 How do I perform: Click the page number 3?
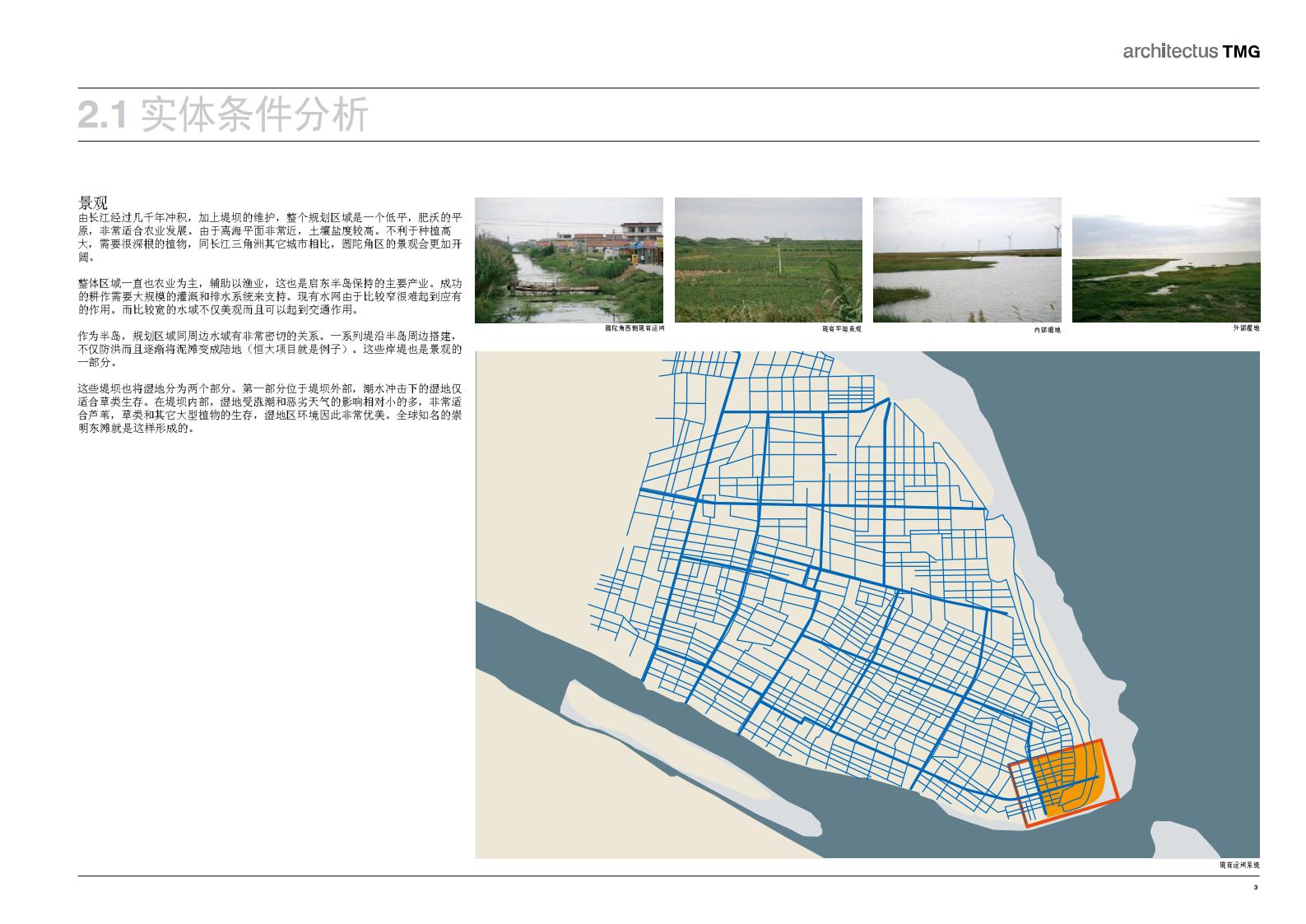tap(1256, 888)
